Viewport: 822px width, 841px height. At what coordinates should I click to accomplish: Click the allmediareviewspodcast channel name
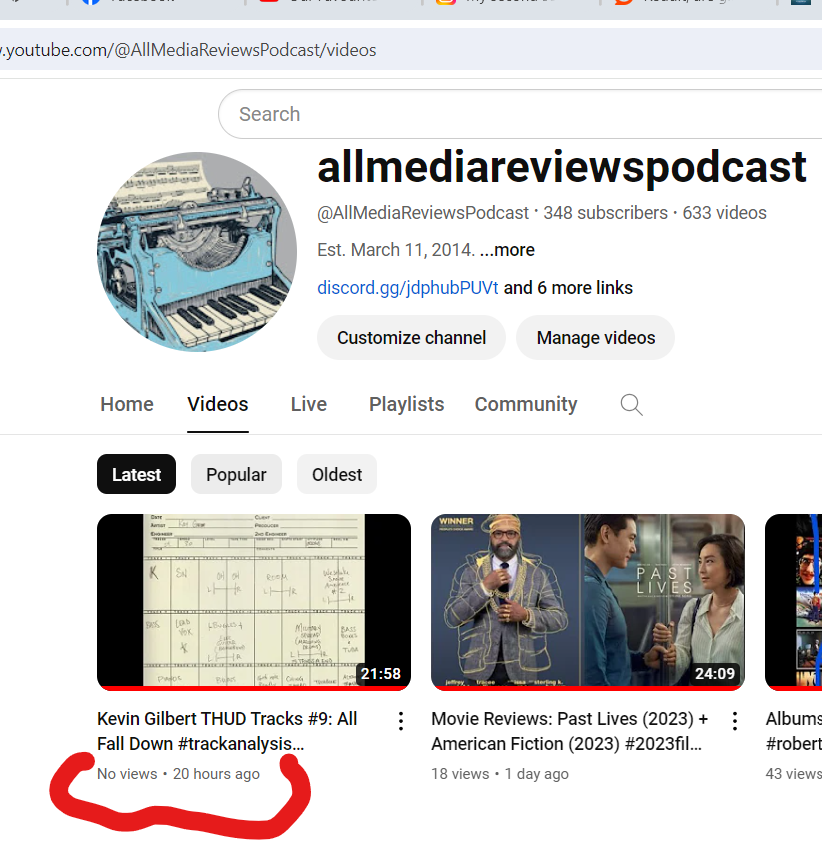click(x=562, y=167)
